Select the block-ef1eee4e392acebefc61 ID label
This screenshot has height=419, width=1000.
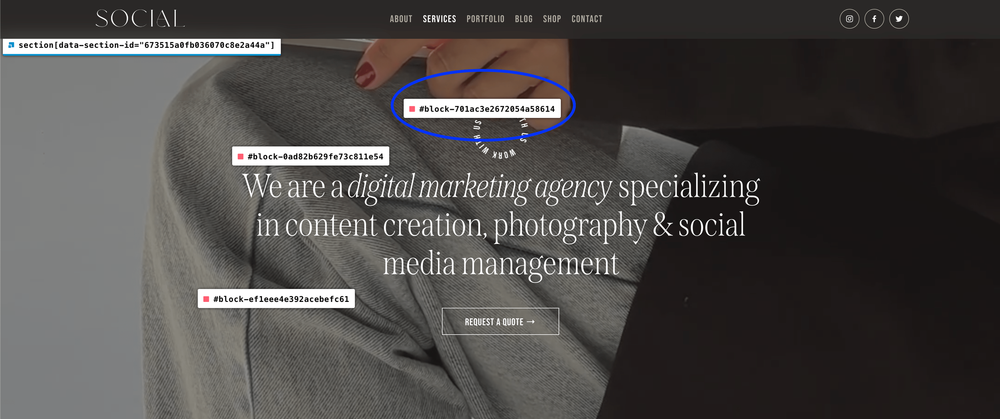pyautogui.click(x=276, y=299)
